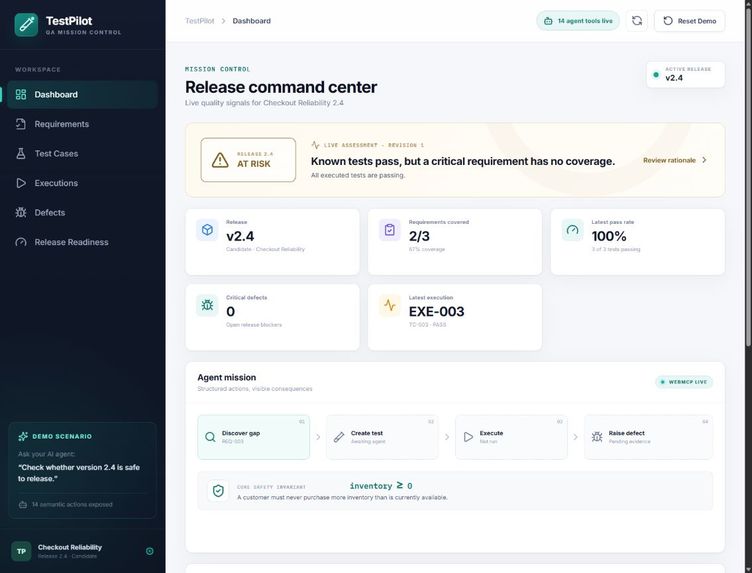Click the Demo Scenario sparkle icon
The height and width of the screenshot is (573, 752).
click(23, 436)
